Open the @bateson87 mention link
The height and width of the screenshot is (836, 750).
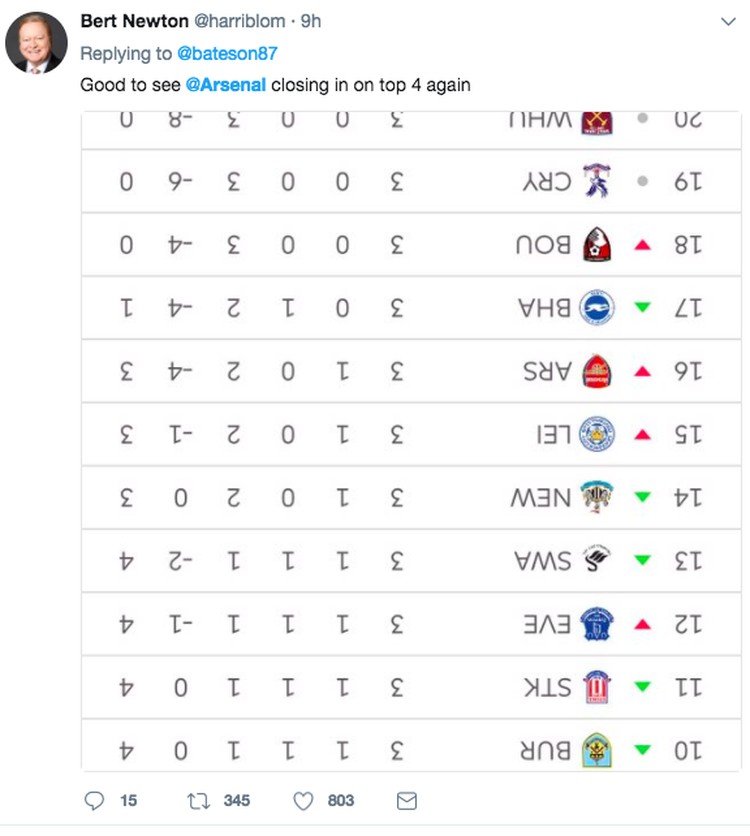point(227,53)
